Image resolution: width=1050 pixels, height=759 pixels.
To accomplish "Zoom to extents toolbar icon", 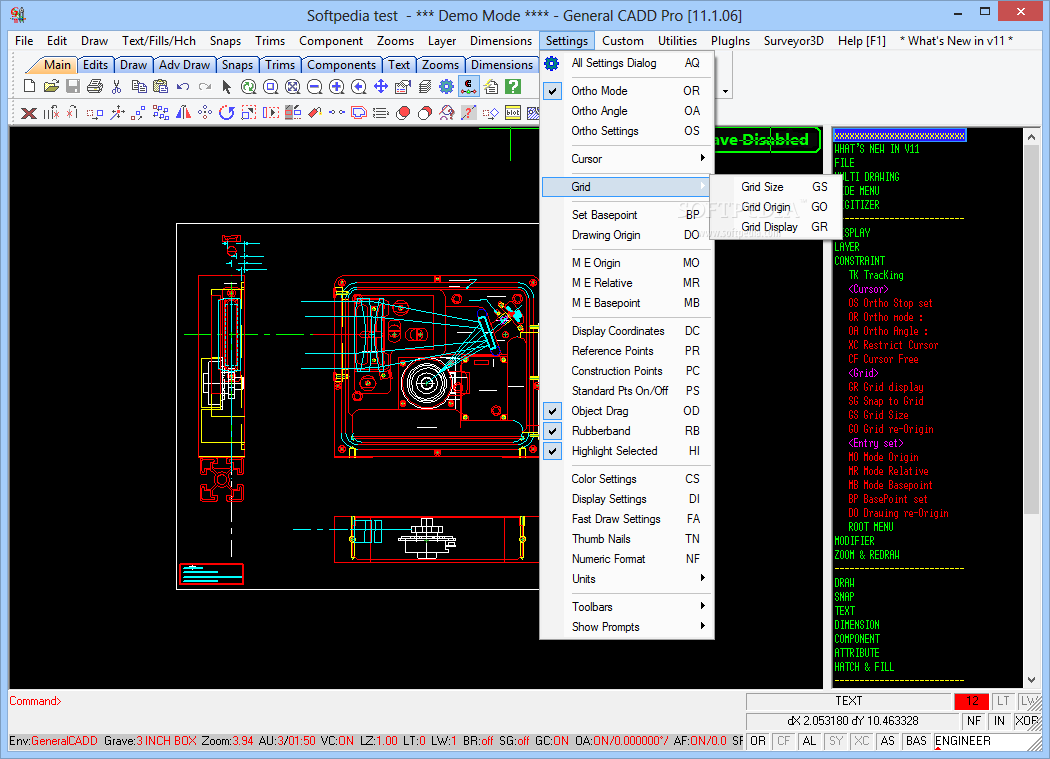I will pyautogui.click(x=293, y=86).
